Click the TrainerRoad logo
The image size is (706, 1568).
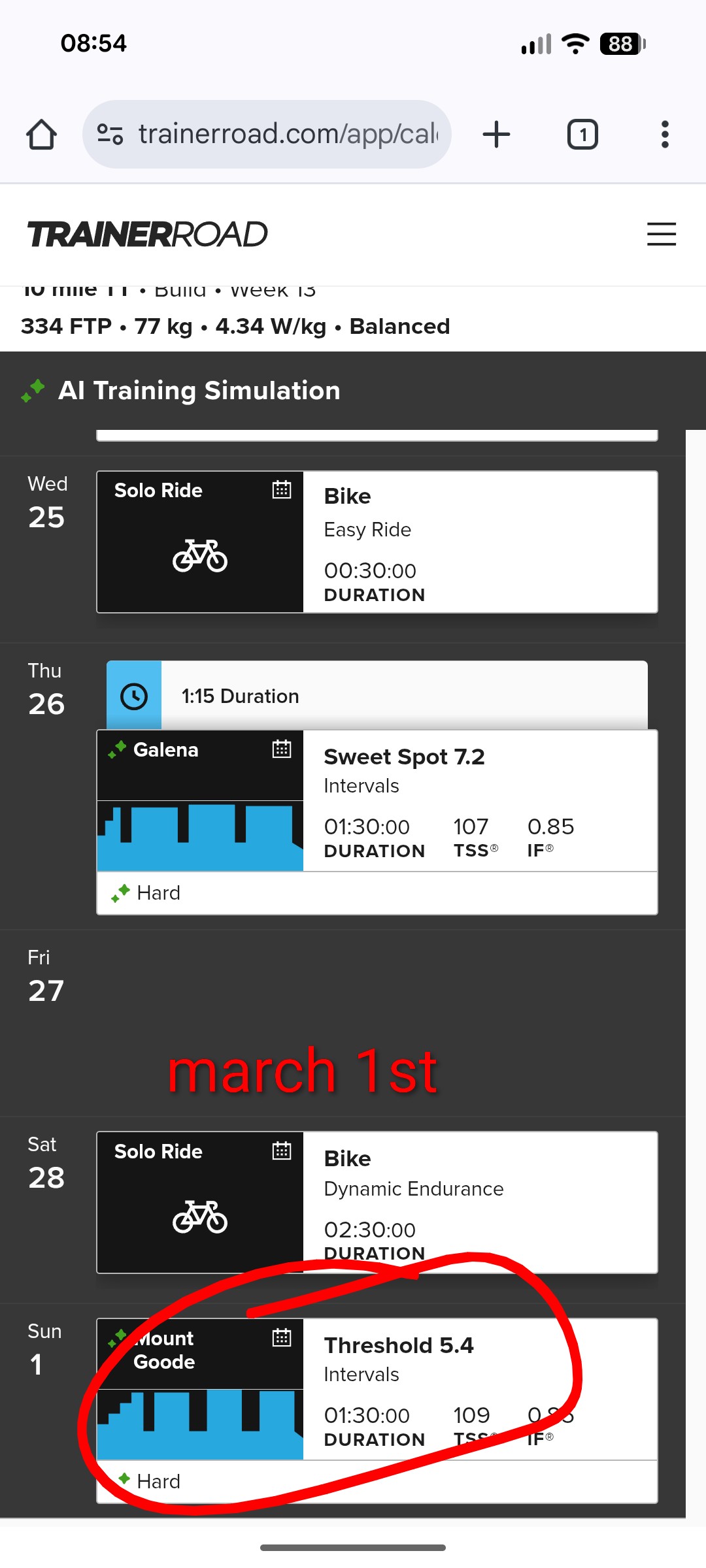[x=148, y=235]
